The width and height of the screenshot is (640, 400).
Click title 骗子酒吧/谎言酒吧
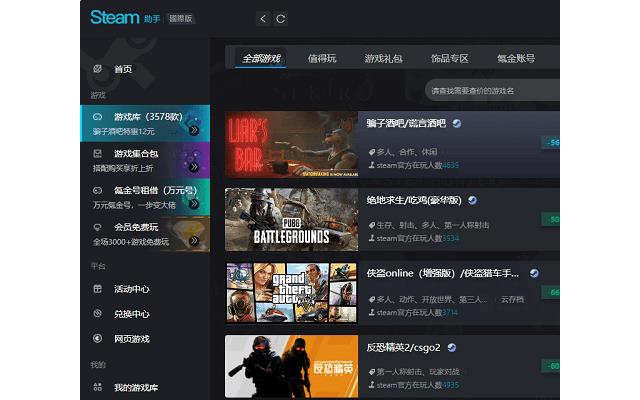click(x=406, y=123)
